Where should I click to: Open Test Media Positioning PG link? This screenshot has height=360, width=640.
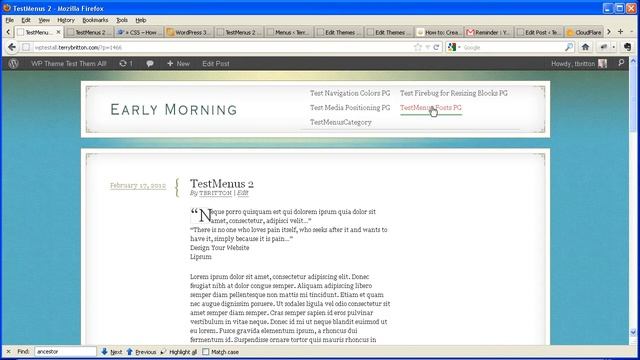[350, 108]
